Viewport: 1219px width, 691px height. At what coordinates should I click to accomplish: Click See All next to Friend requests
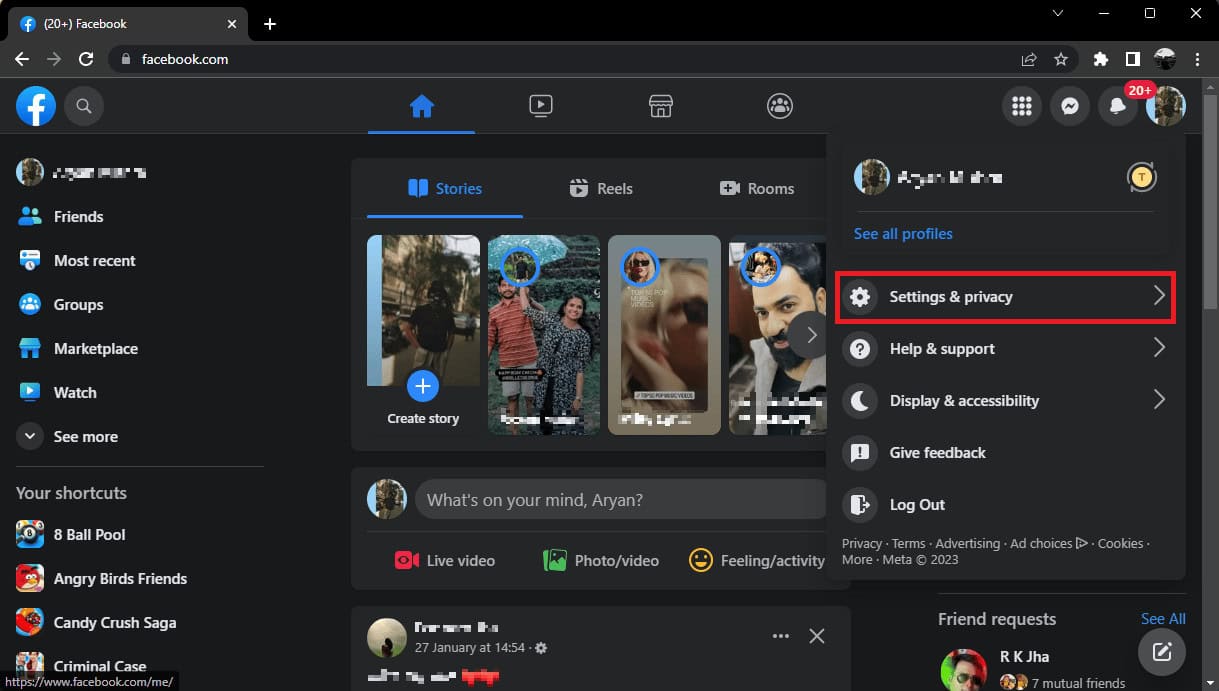click(1163, 618)
